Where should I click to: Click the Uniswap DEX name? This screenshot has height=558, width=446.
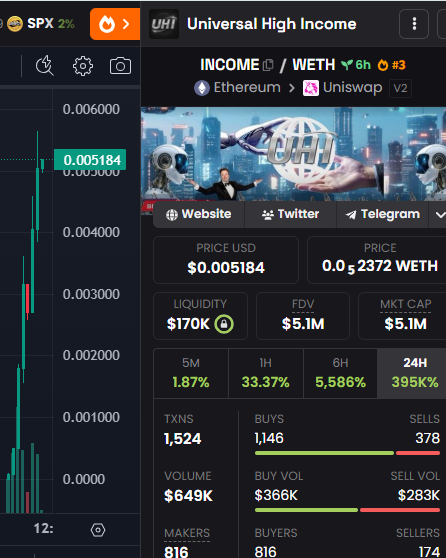[x=352, y=88]
